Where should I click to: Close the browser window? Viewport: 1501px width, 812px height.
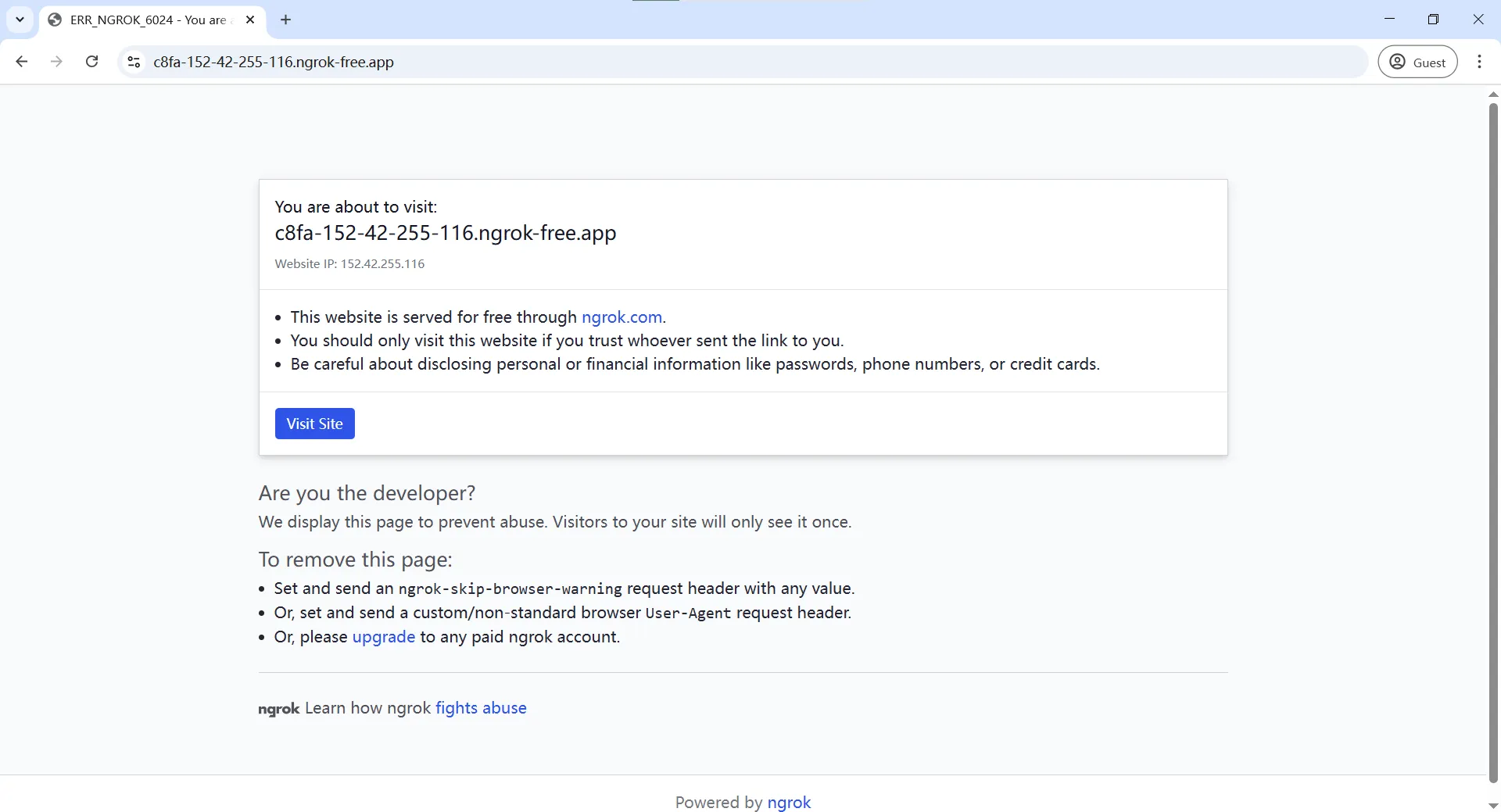tap(1478, 20)
